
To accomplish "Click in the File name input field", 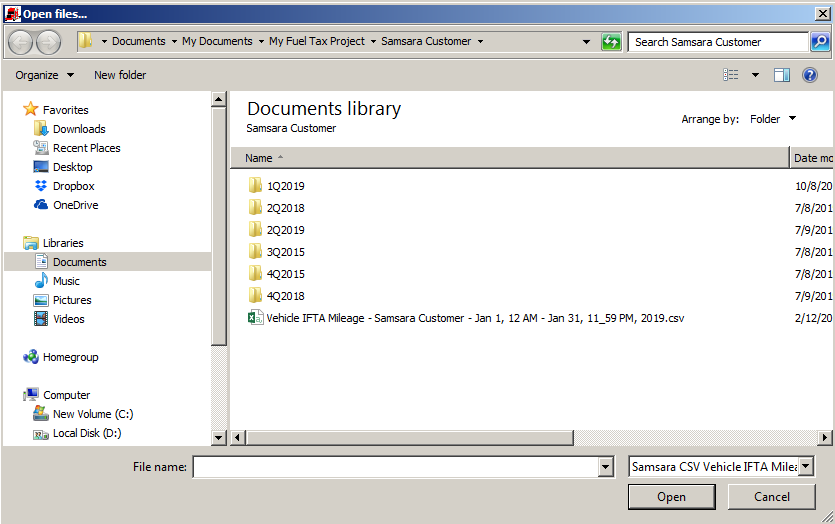I will pyautogui.click(x=396, y=467).
